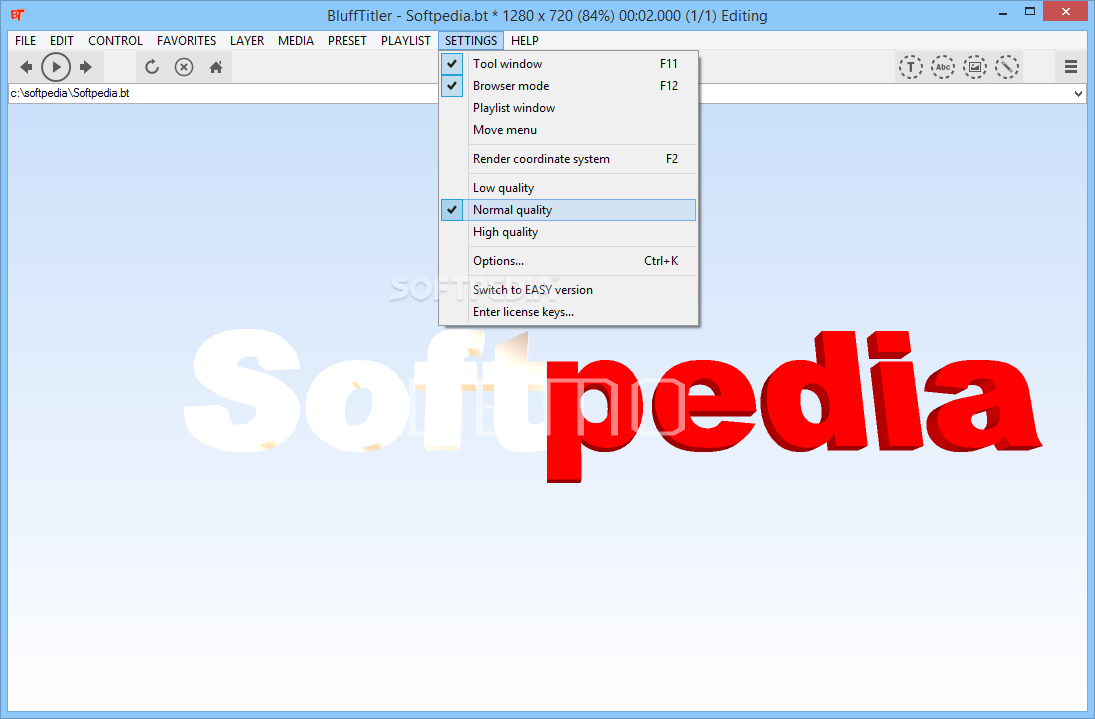
Task: Uncheck Browser mode
Action: 568,86
